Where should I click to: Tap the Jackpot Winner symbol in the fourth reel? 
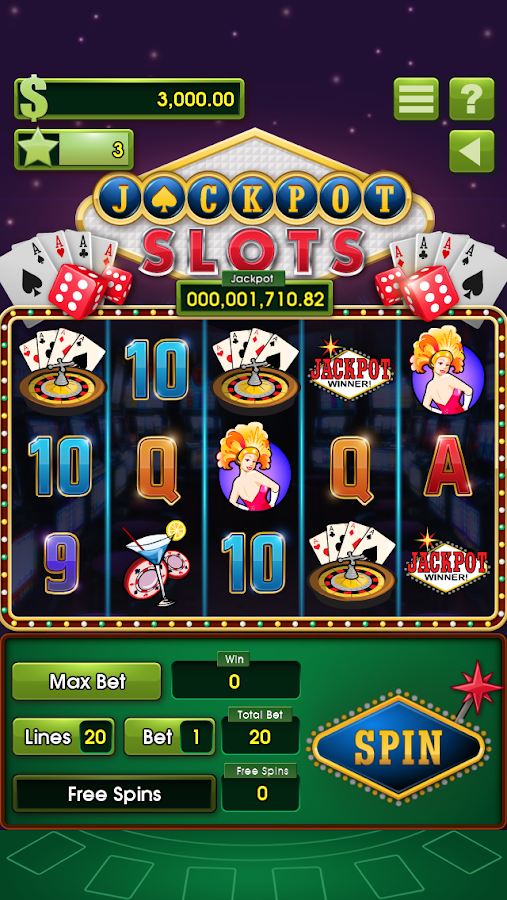tap(350, 368)
